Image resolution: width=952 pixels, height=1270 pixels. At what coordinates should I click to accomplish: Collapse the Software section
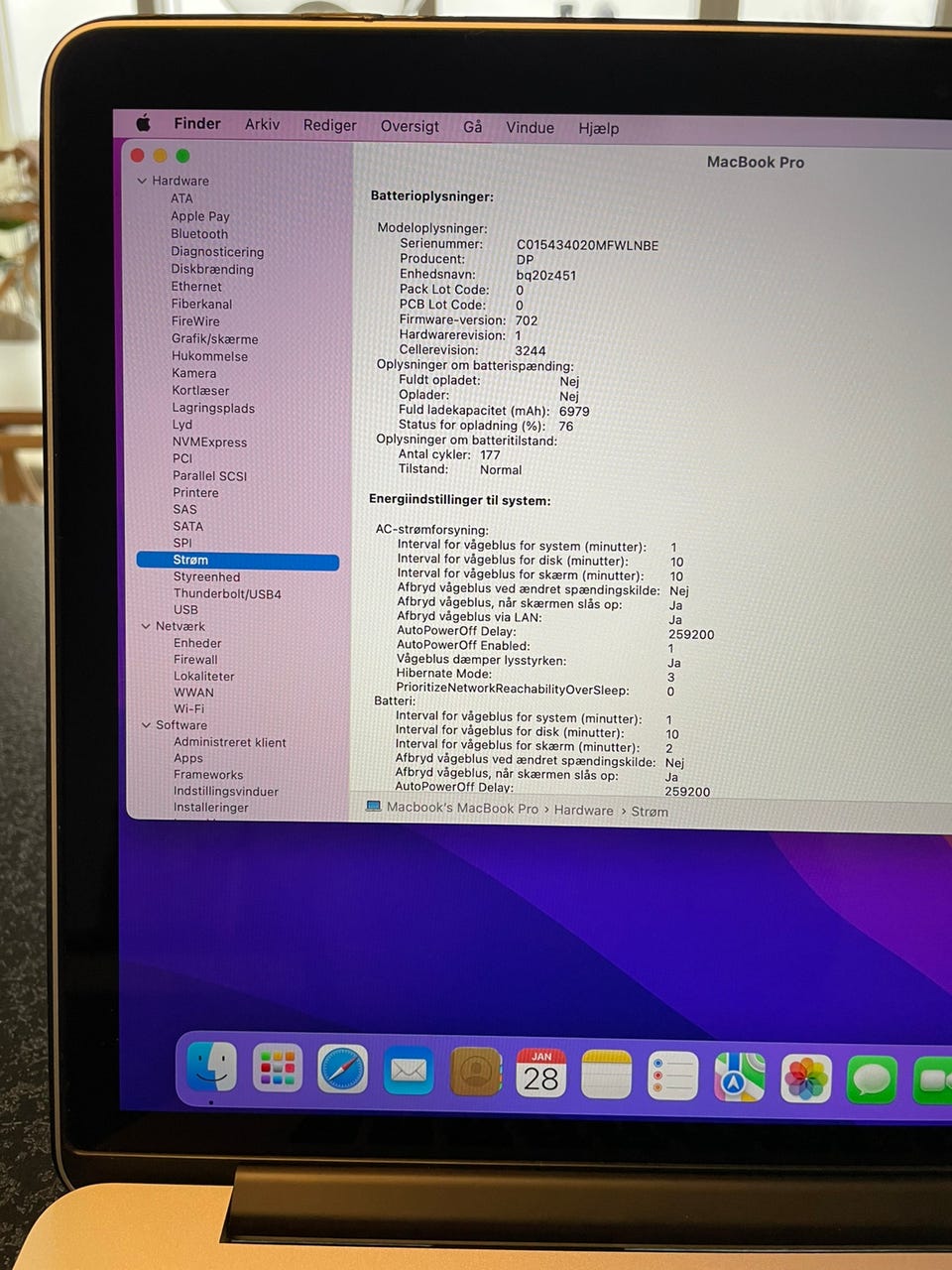pyautogui.click(x=146, y=725)
